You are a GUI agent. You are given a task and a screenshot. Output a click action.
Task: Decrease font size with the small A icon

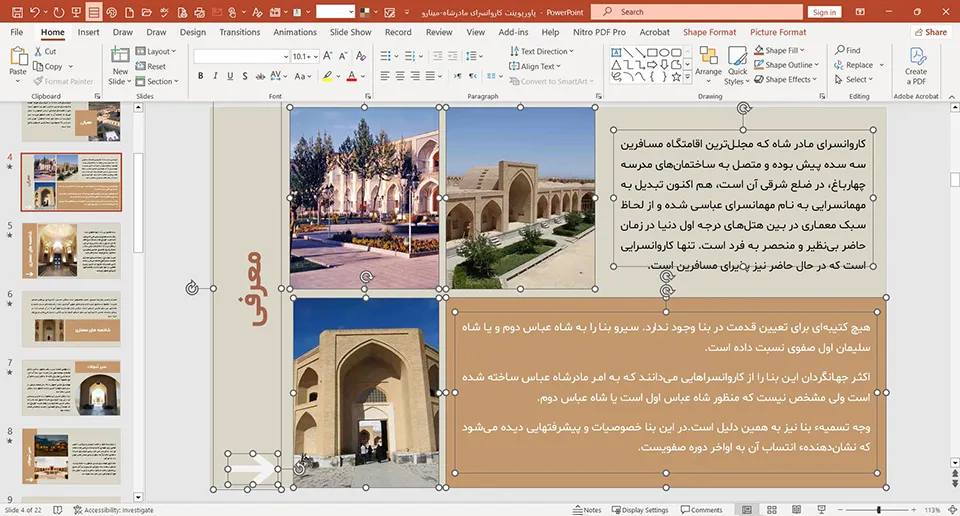343,56
